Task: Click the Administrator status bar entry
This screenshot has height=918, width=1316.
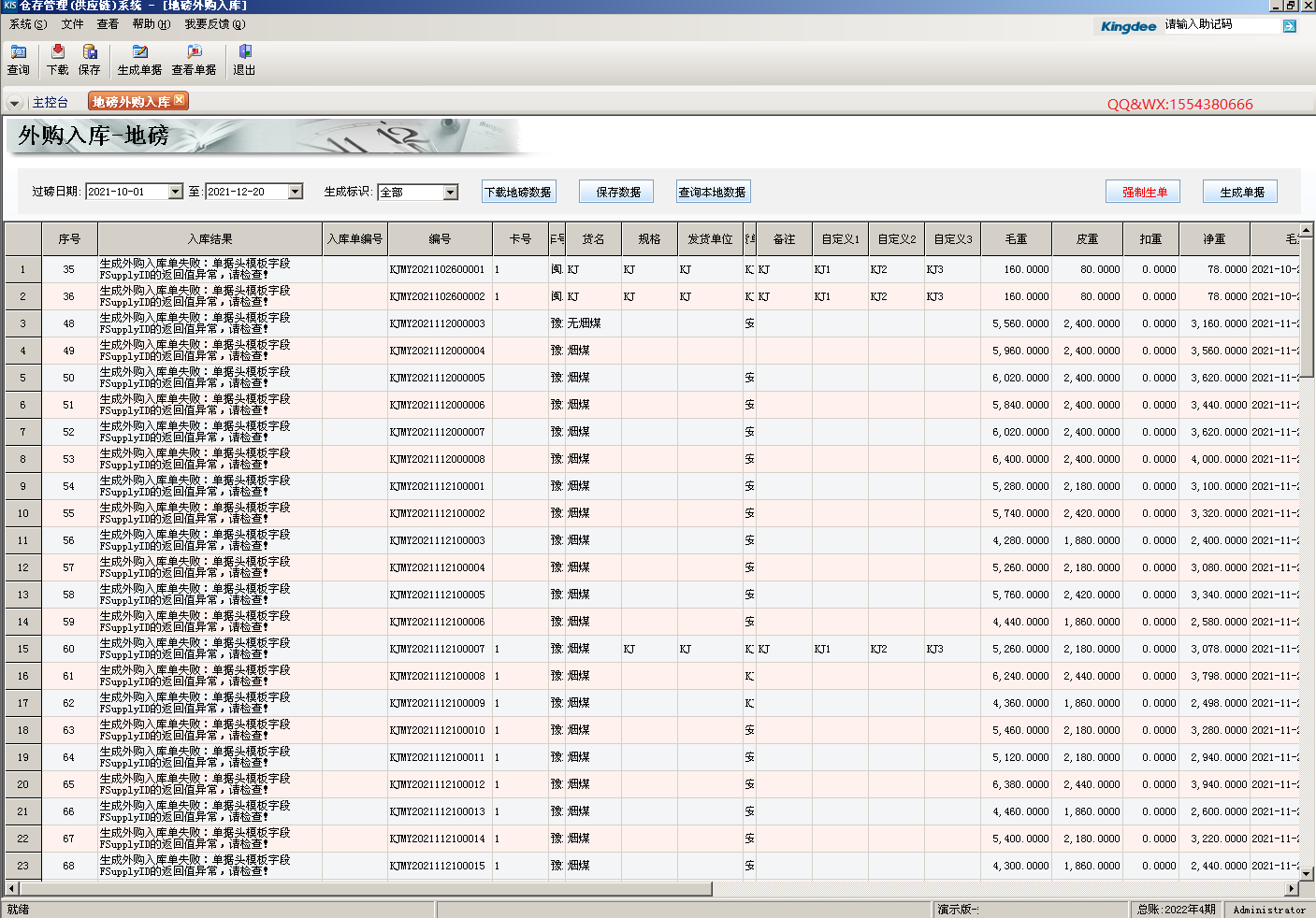Action: pyautogui.click(x=1269, y=910)
